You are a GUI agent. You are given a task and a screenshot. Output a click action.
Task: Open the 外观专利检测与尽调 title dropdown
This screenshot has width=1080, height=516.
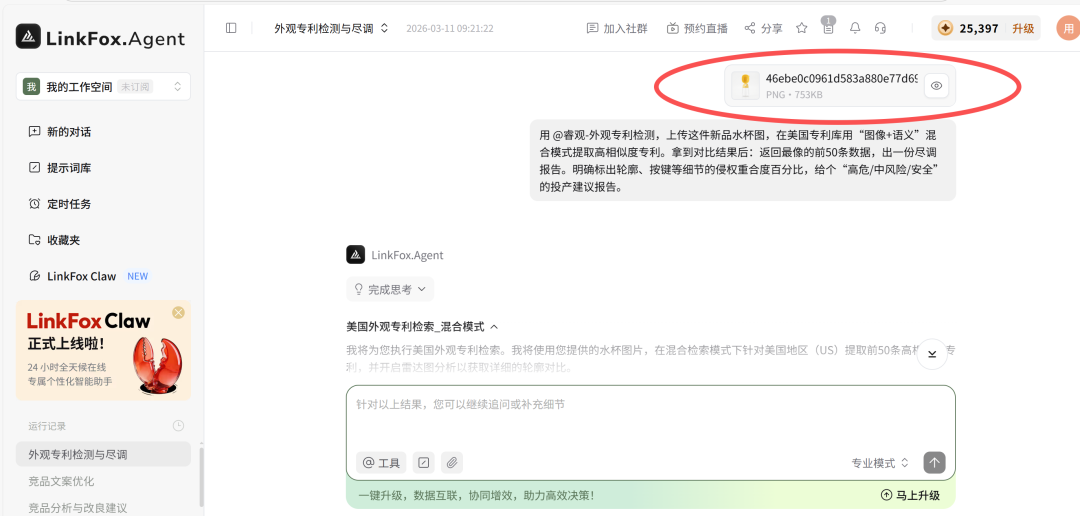(331, 28)
